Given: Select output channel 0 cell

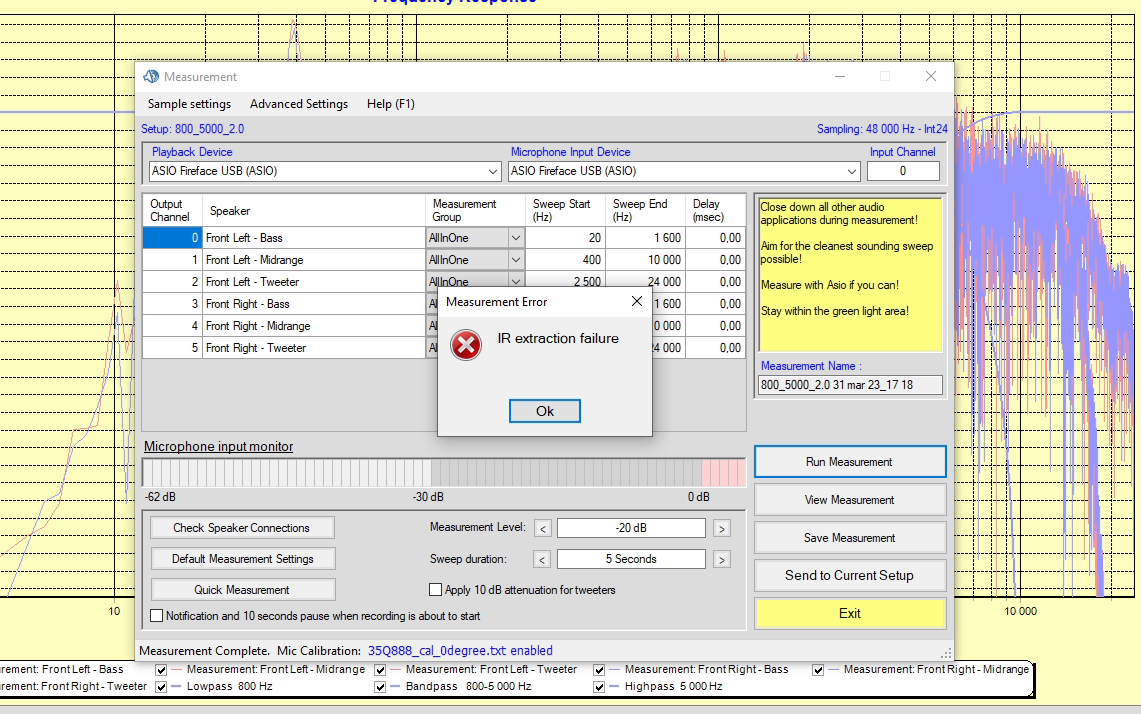Looking at the screenshot, I should [x=172, y=238].
